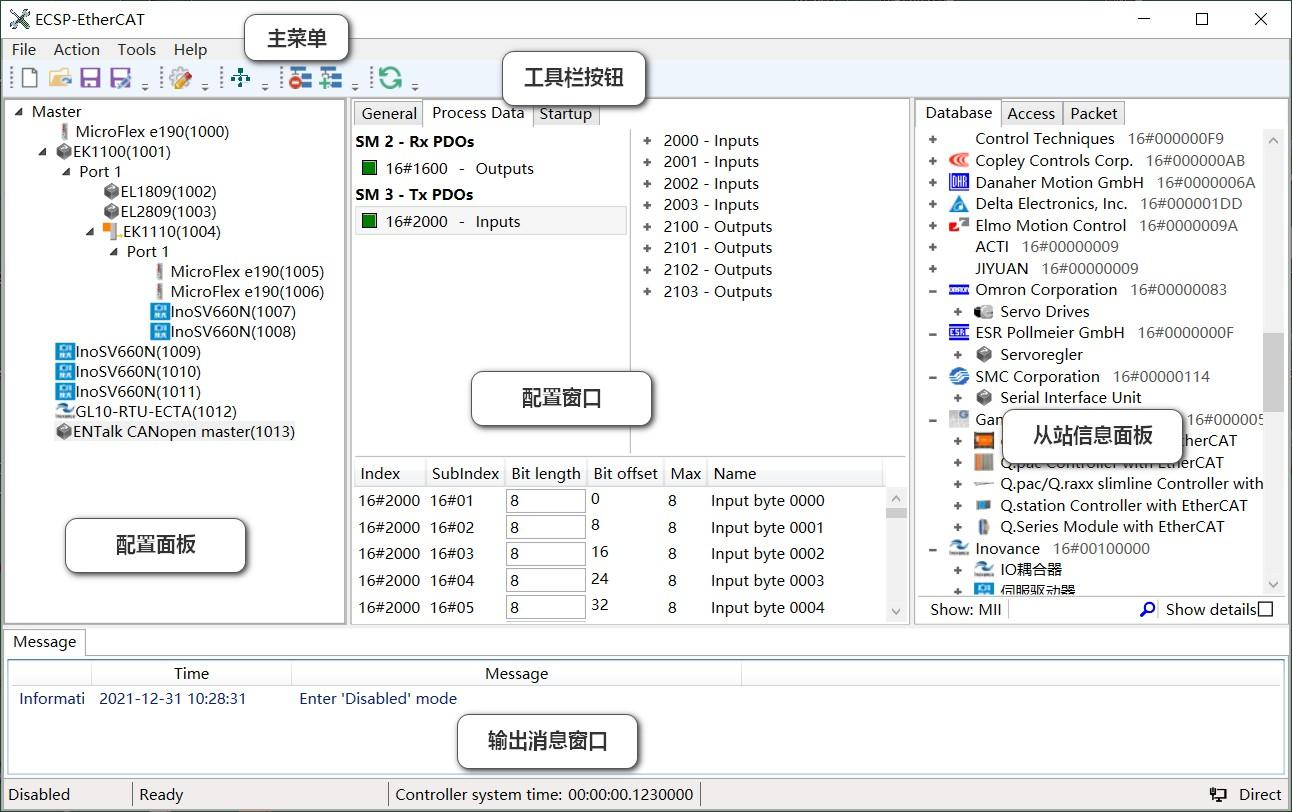Click the Copley Controls Corp. vendor logo

click(959, 161)
